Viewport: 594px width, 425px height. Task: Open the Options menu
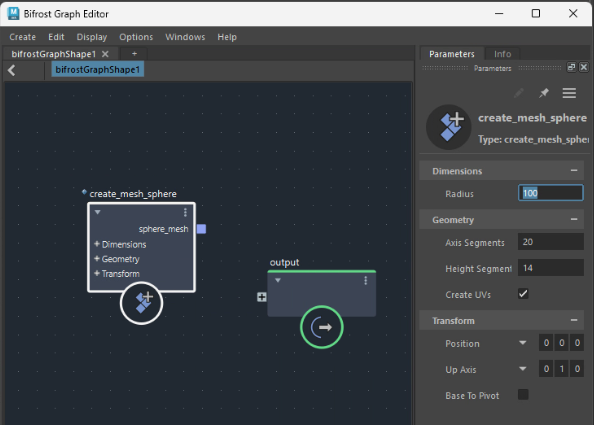(x=136, y=37)
